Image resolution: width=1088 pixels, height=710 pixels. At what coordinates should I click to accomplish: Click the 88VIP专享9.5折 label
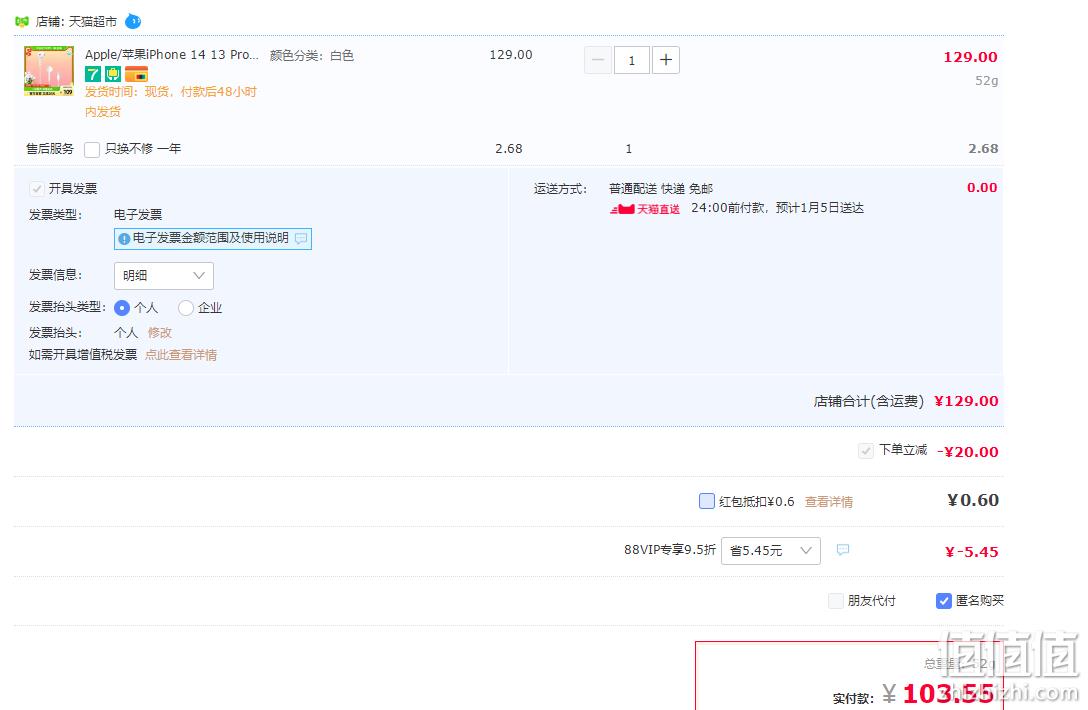pyautogui.click(x=670, y=550)
